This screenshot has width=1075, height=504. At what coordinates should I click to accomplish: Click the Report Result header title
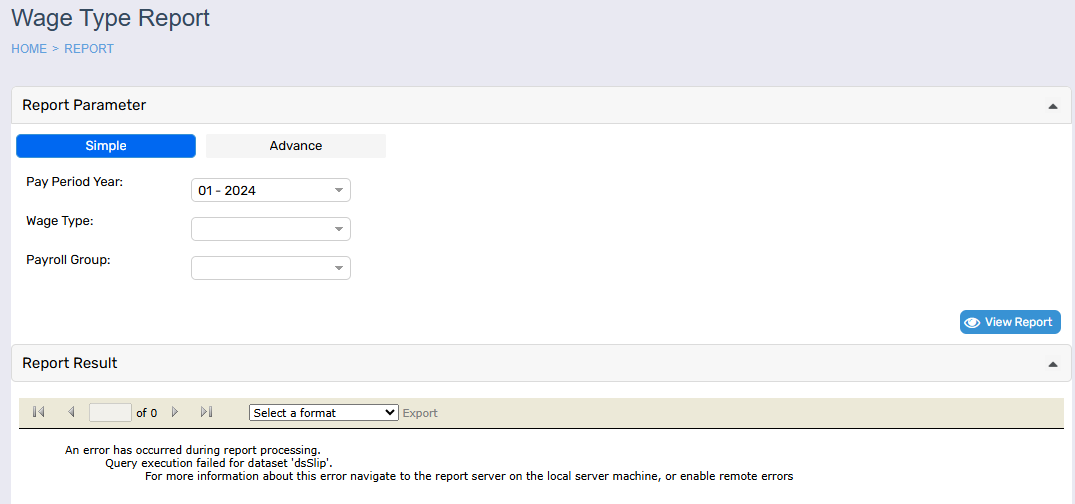pyautogui.click(x=70, y=363)
